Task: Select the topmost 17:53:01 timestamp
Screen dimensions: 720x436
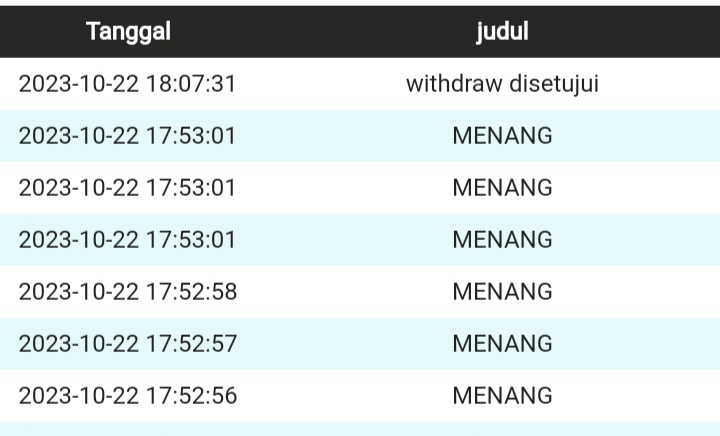Action: pyautogui.click(x=128, y=136)
